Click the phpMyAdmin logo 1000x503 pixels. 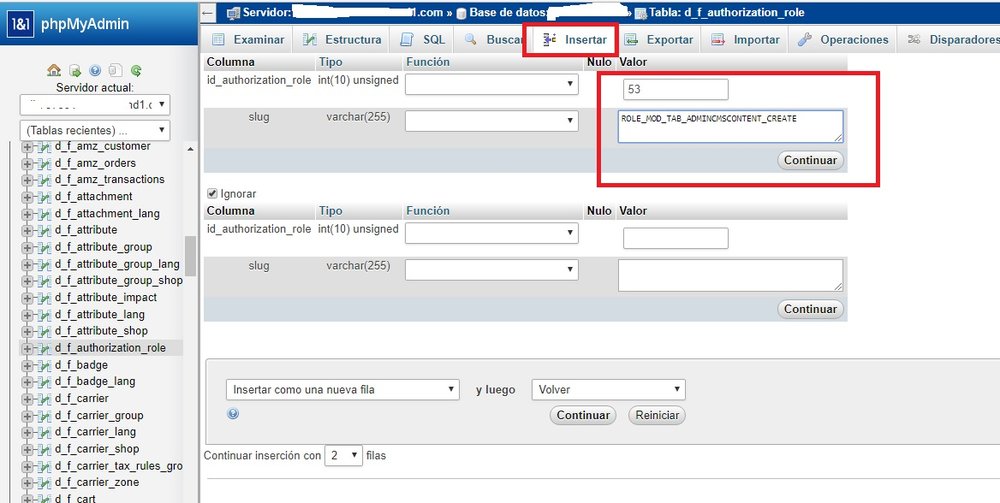pyautogui.click(x=69, y=24)
